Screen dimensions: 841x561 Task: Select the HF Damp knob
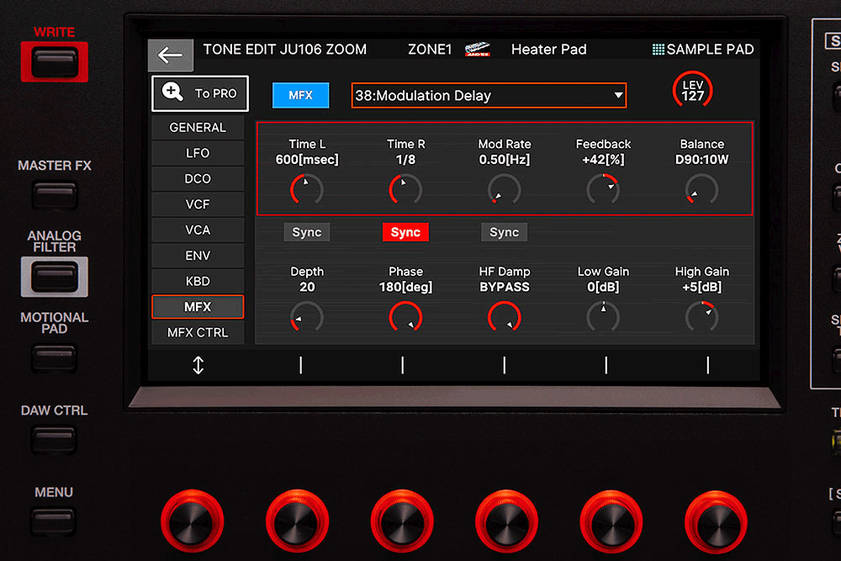click(504, 317)
